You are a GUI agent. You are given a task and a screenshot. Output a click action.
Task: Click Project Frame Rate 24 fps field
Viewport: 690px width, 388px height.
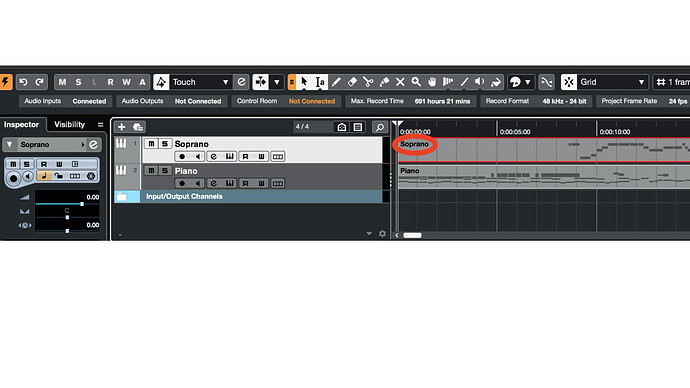point(644,101)
